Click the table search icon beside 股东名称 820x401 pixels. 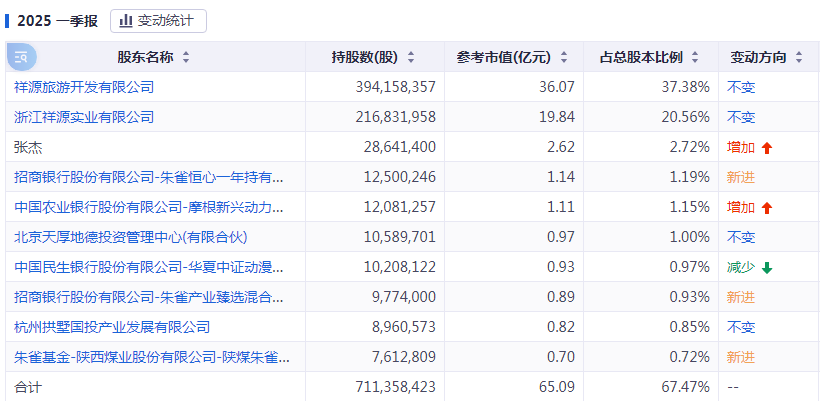[x=21, y=57]
